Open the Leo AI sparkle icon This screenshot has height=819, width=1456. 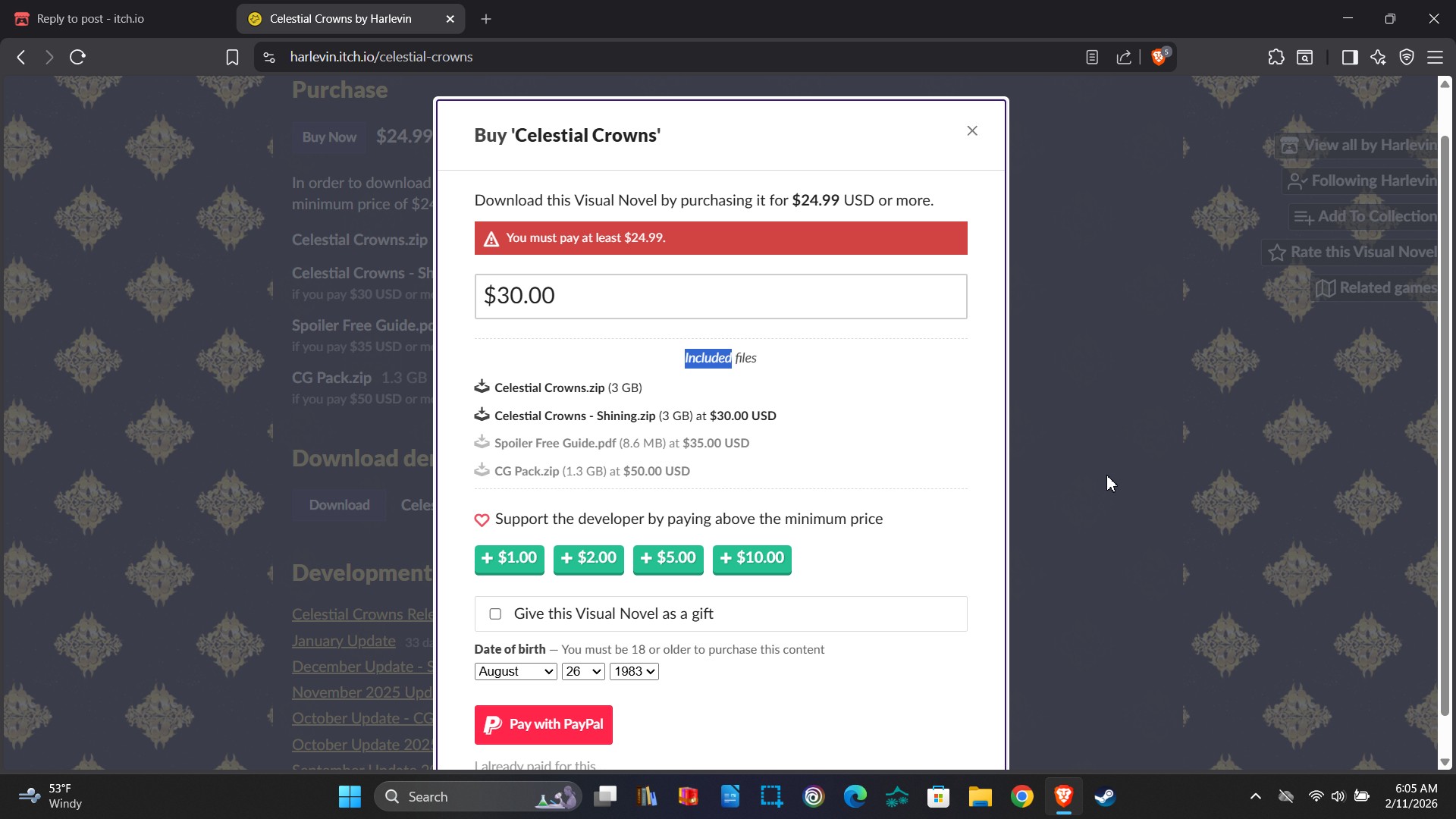click(1378, 57)
